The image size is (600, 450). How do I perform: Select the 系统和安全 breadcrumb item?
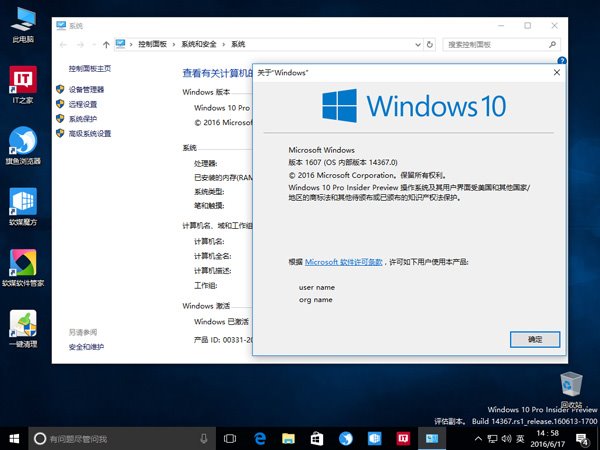point(199,44)
